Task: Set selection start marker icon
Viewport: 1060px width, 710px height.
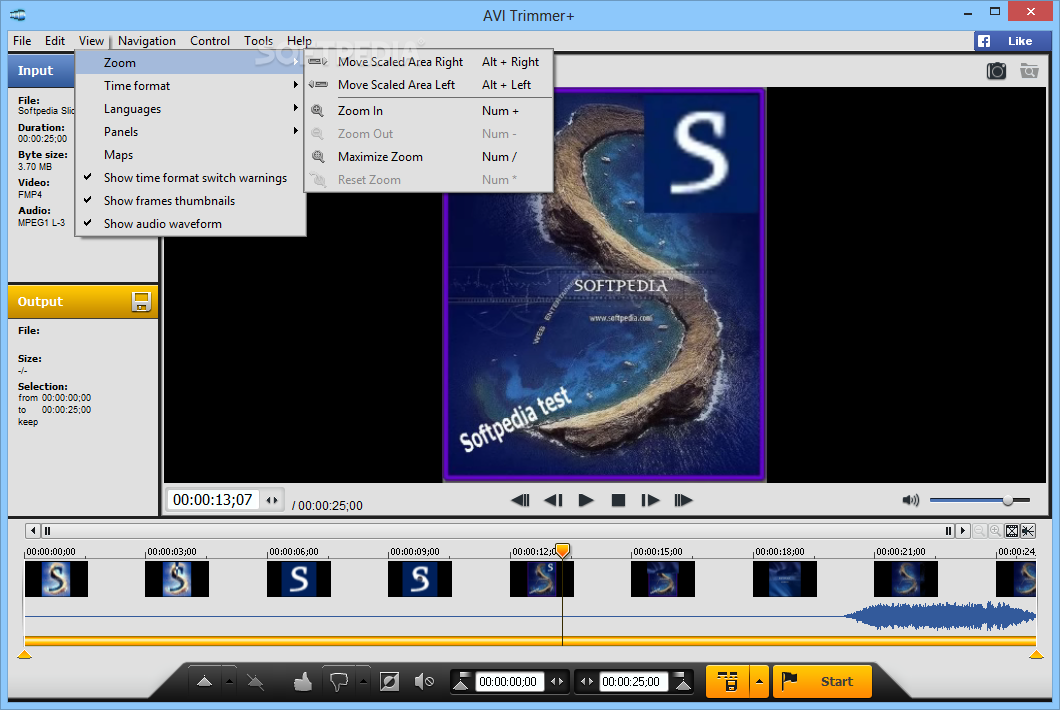Action: 461,682
